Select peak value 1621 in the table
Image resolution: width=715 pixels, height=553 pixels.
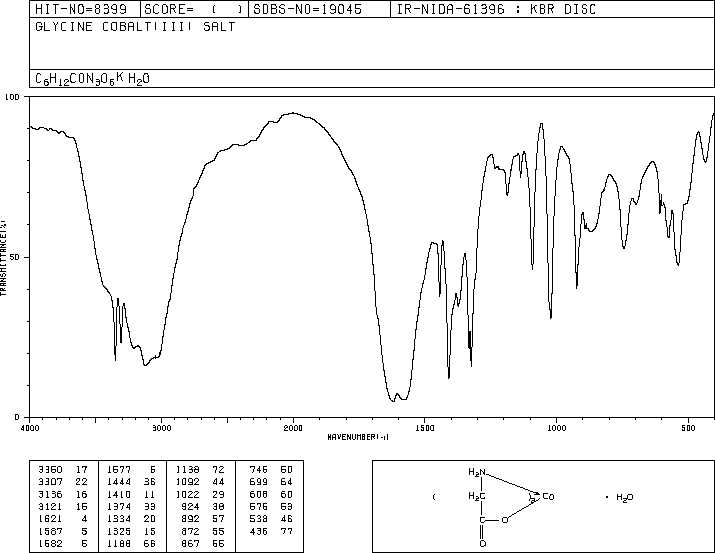point(50,519)
